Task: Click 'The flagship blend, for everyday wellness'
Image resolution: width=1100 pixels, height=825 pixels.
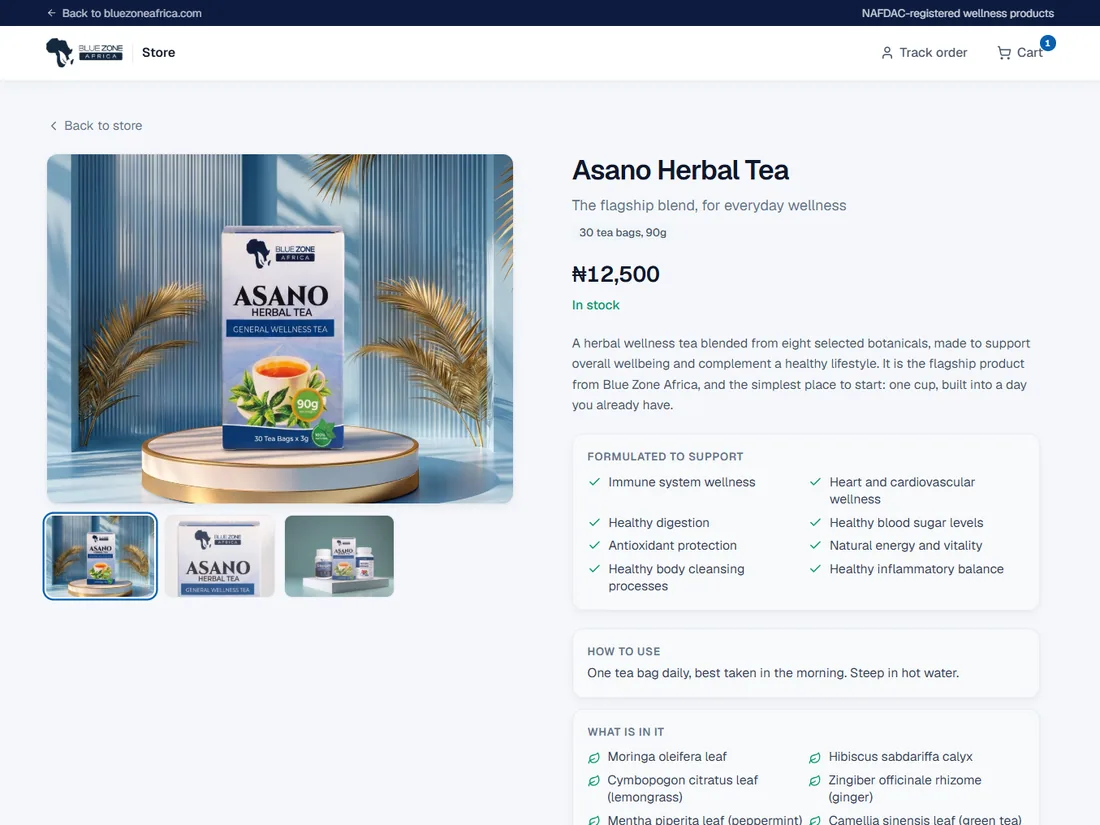Action: click(x=709, y=206)
